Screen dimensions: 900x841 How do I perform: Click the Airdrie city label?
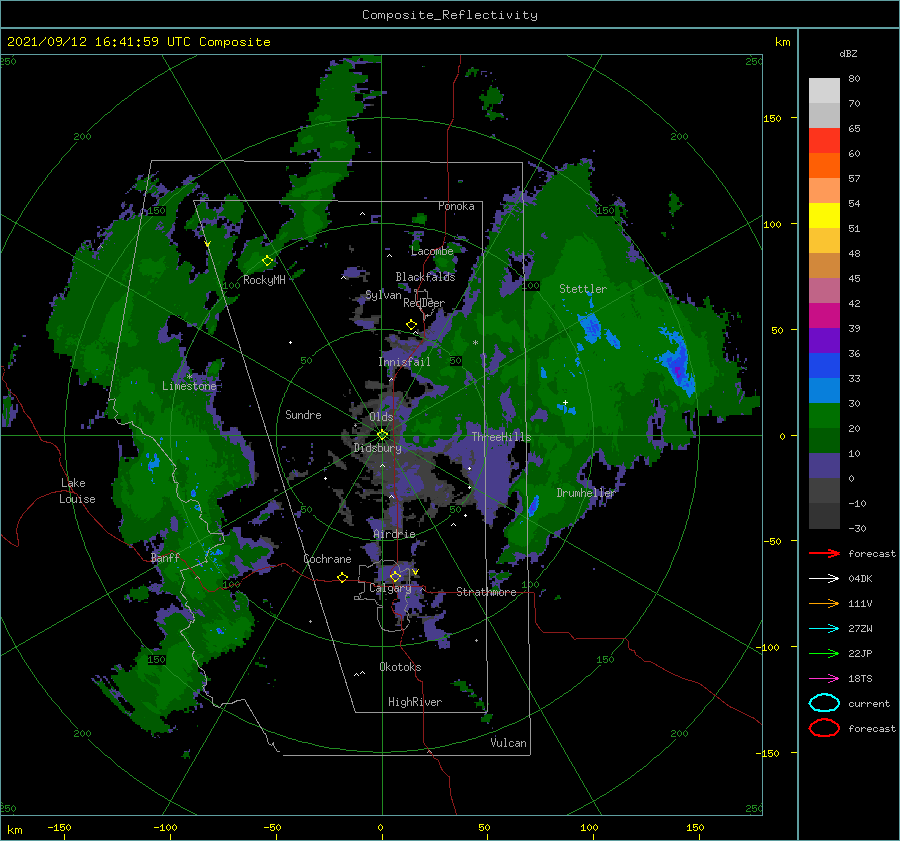coord(394,534)
